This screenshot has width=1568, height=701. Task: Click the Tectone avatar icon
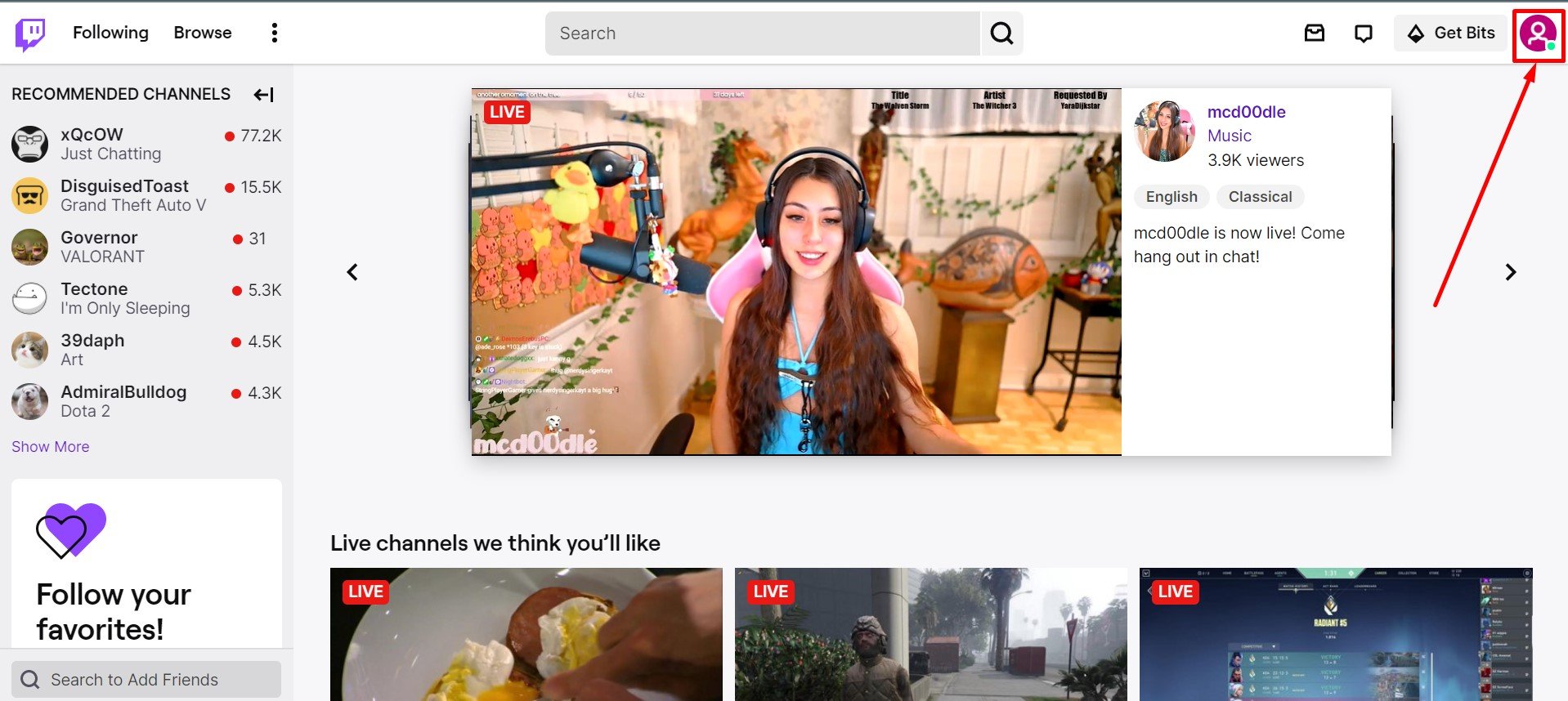tap(30, 299)
